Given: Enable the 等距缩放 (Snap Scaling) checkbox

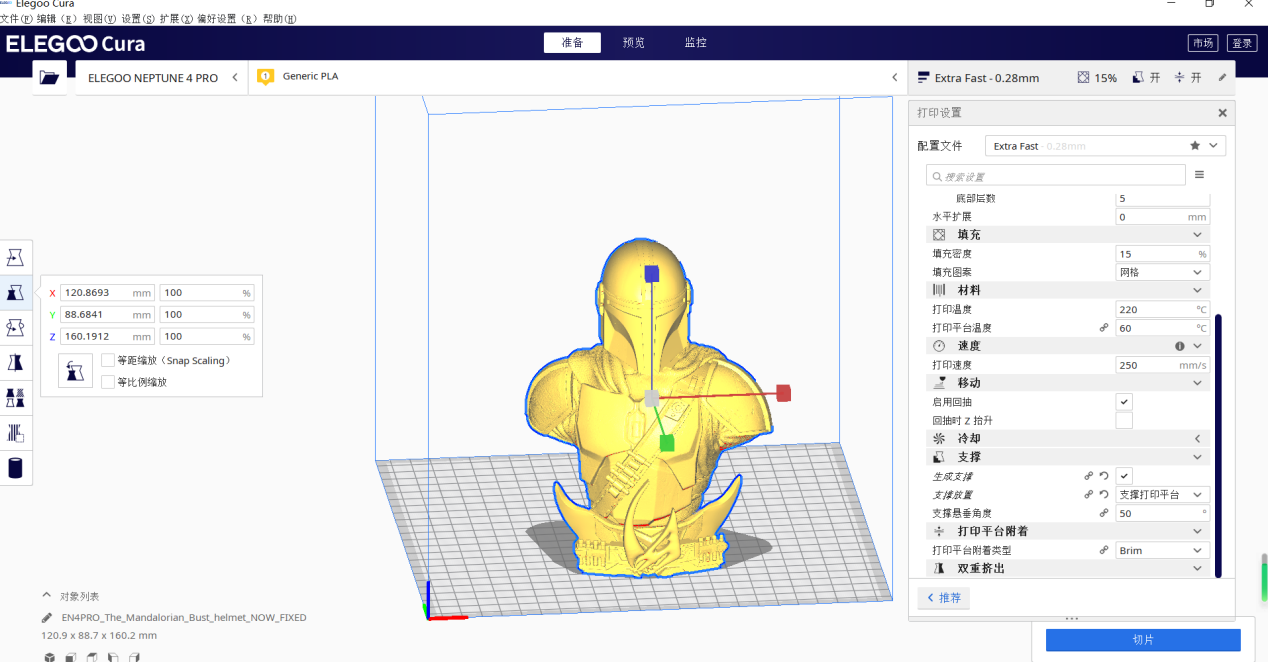Looking at the screenshot, I should click(108, 360).
